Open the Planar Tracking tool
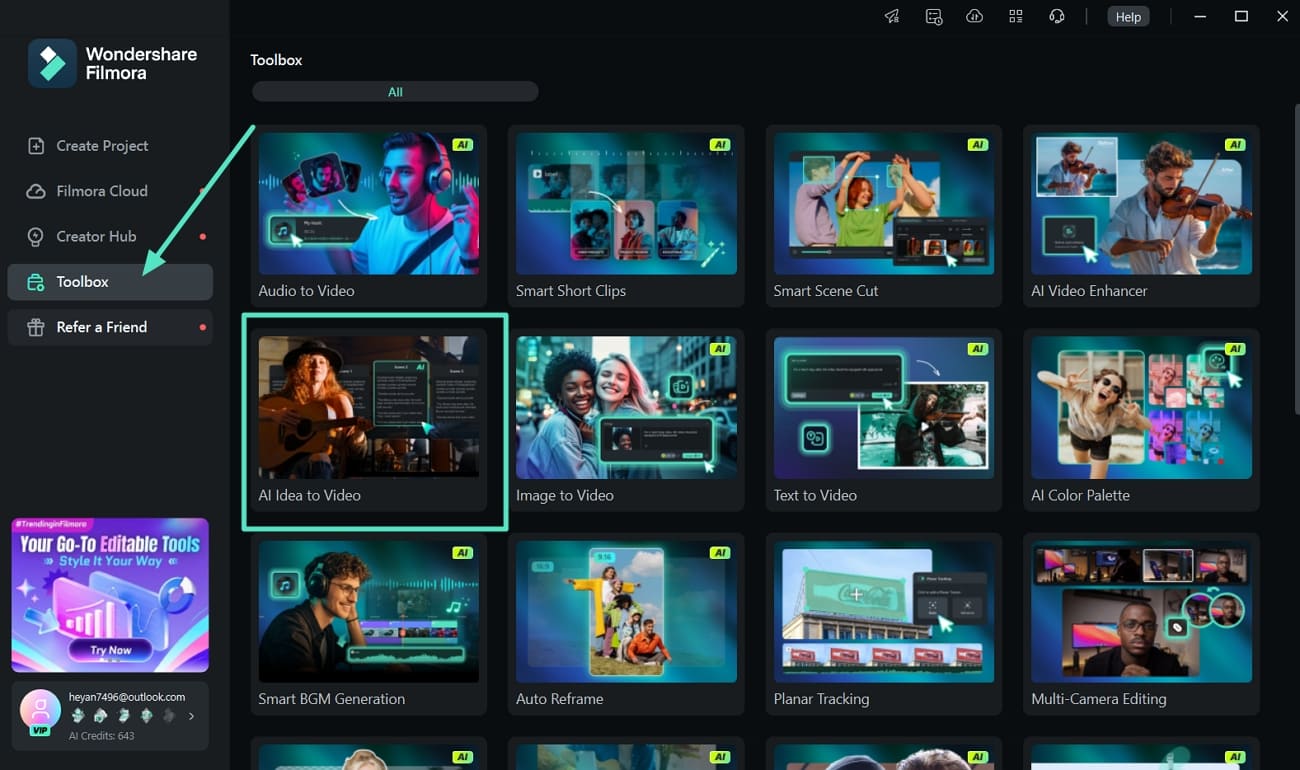The width and height of the screenshot is (1300, 770). (883, 624)
